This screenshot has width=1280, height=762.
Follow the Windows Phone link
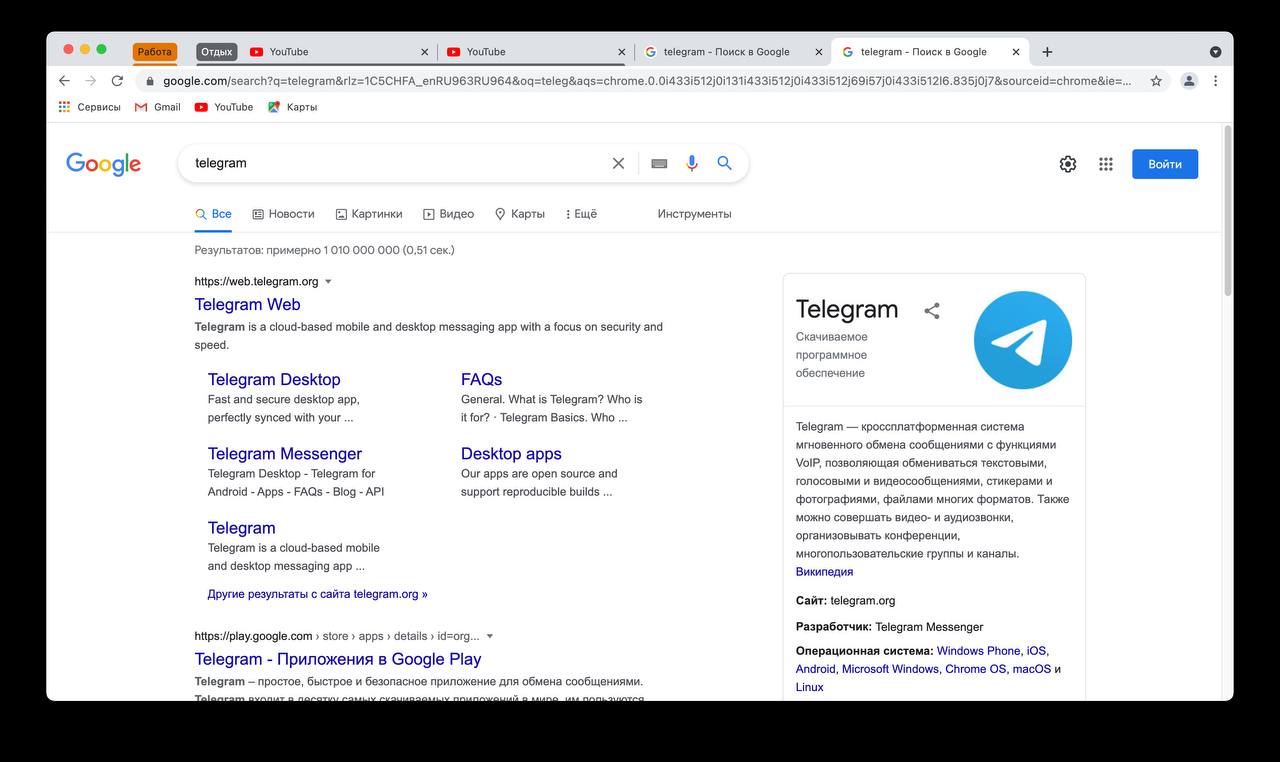pos(979,651)
